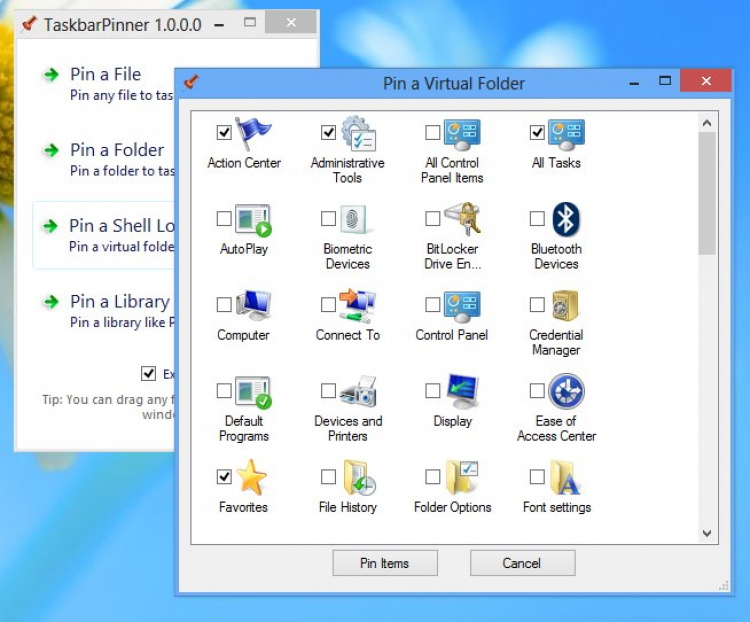Click the Connect To label

pos(348,335)
